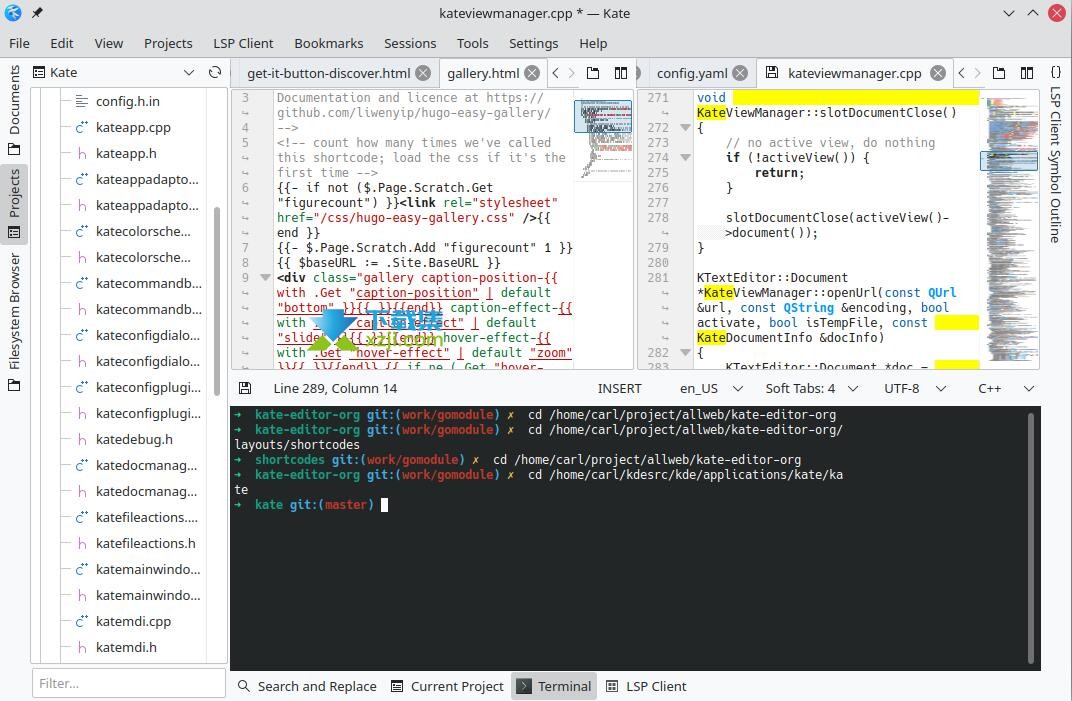Screen dimensions: 1072x701
Task: Split the view beside kateviewmanager.cpp tab
Action: (x=1027, y=73)
